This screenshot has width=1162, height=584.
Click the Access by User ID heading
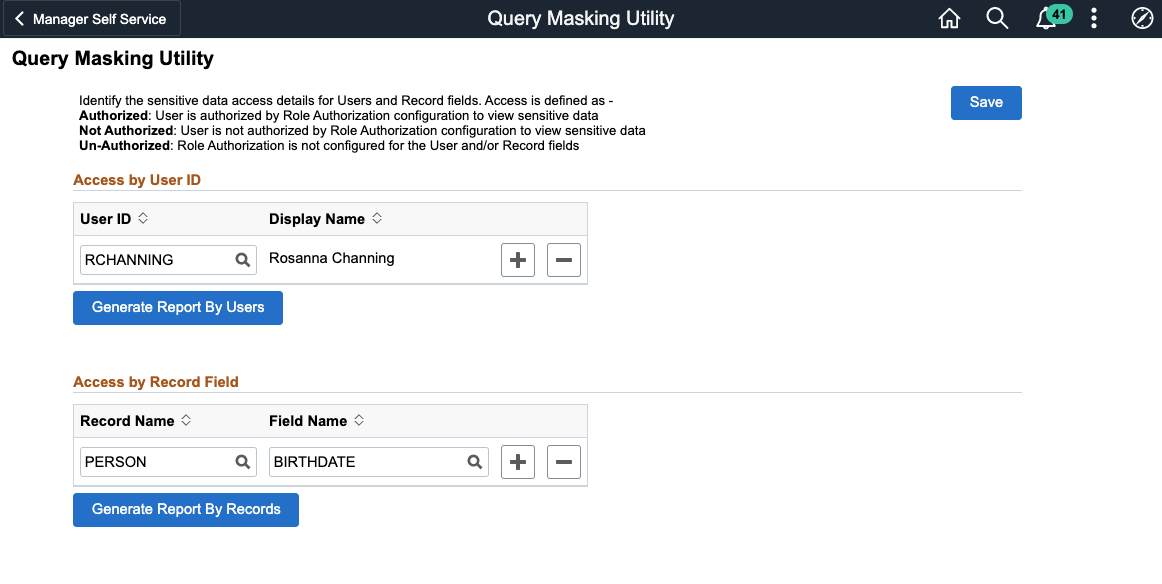coord(137,180)
